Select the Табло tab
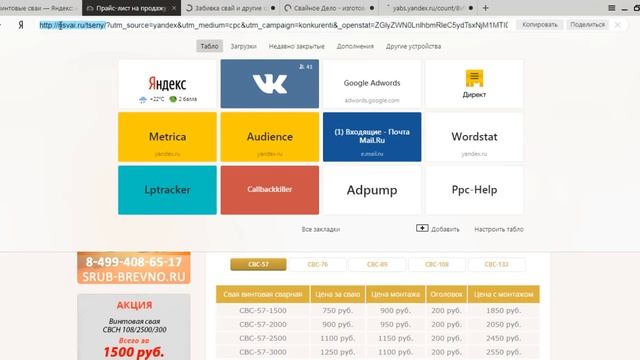 click(209, 46)
